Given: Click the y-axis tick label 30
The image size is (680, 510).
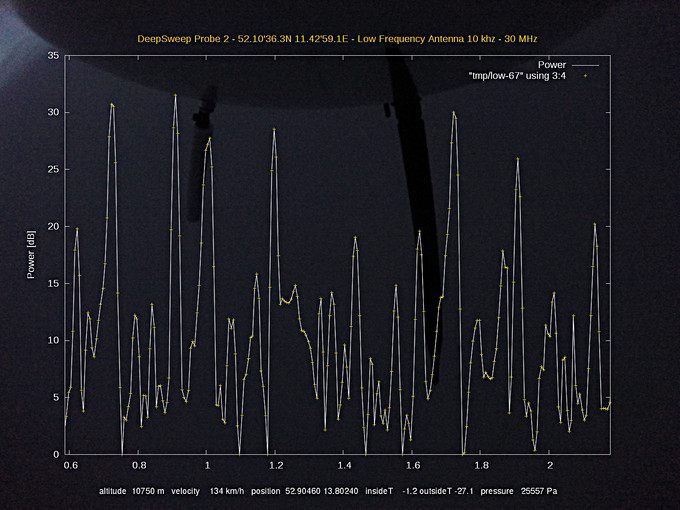Looking at the screenshot, I should (x=53, y=112).
